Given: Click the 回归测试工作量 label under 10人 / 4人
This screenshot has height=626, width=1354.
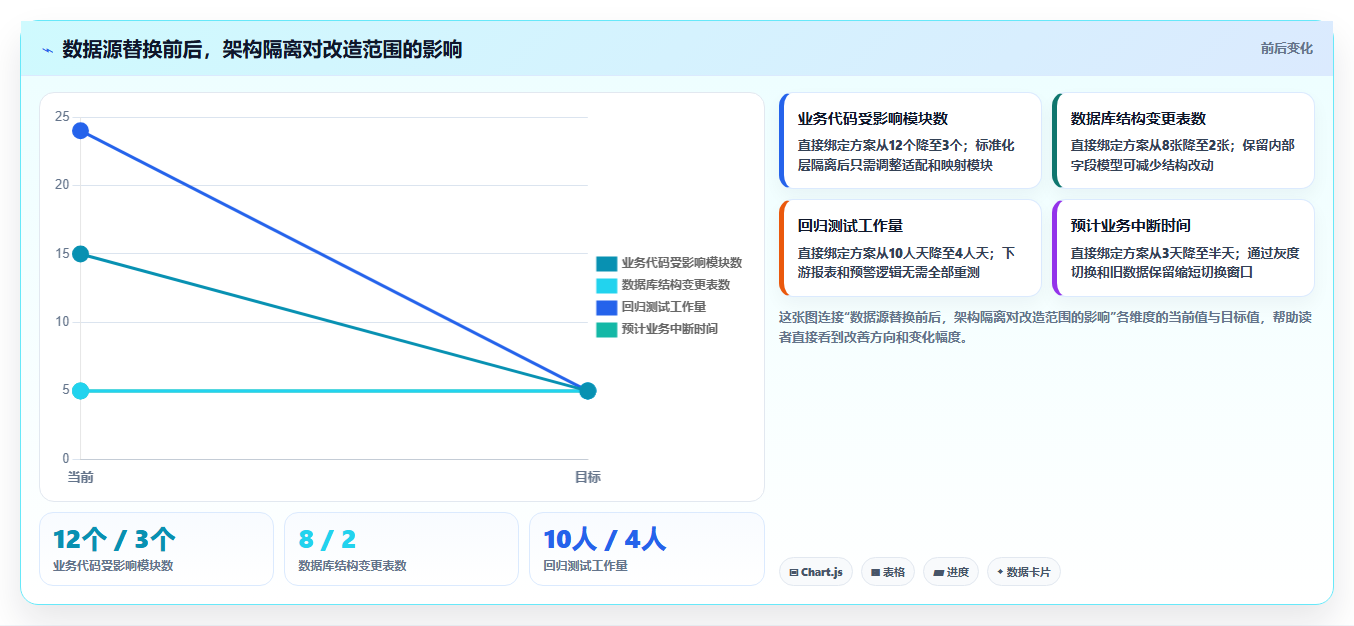Looking at the screenshot, I should pos(586,566).
